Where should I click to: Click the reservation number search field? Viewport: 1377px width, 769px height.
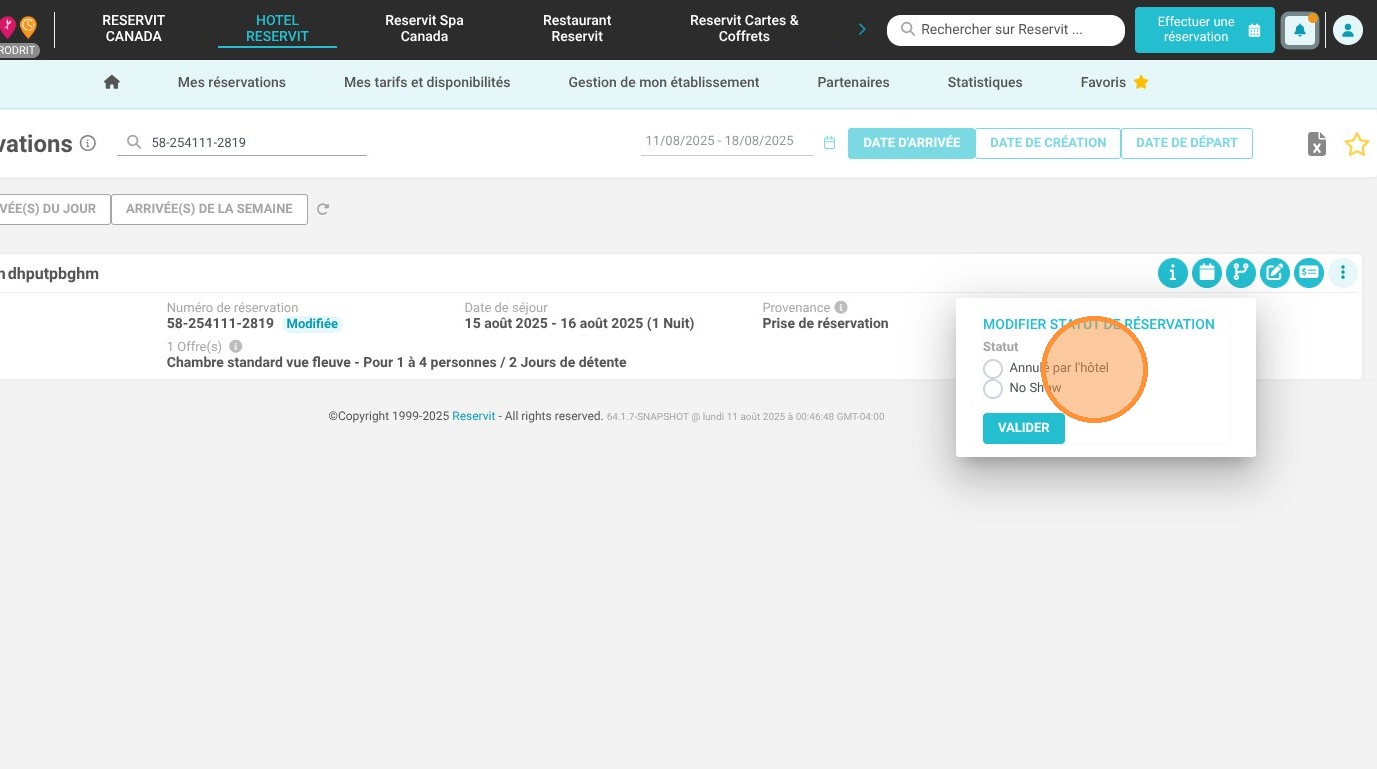(242, 143)
